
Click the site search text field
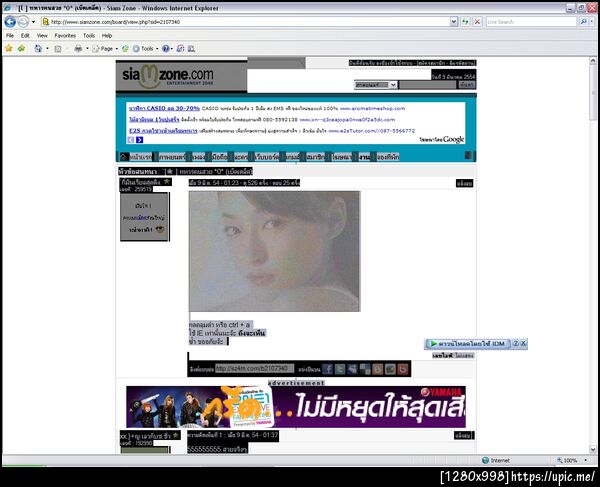point(428,85)
